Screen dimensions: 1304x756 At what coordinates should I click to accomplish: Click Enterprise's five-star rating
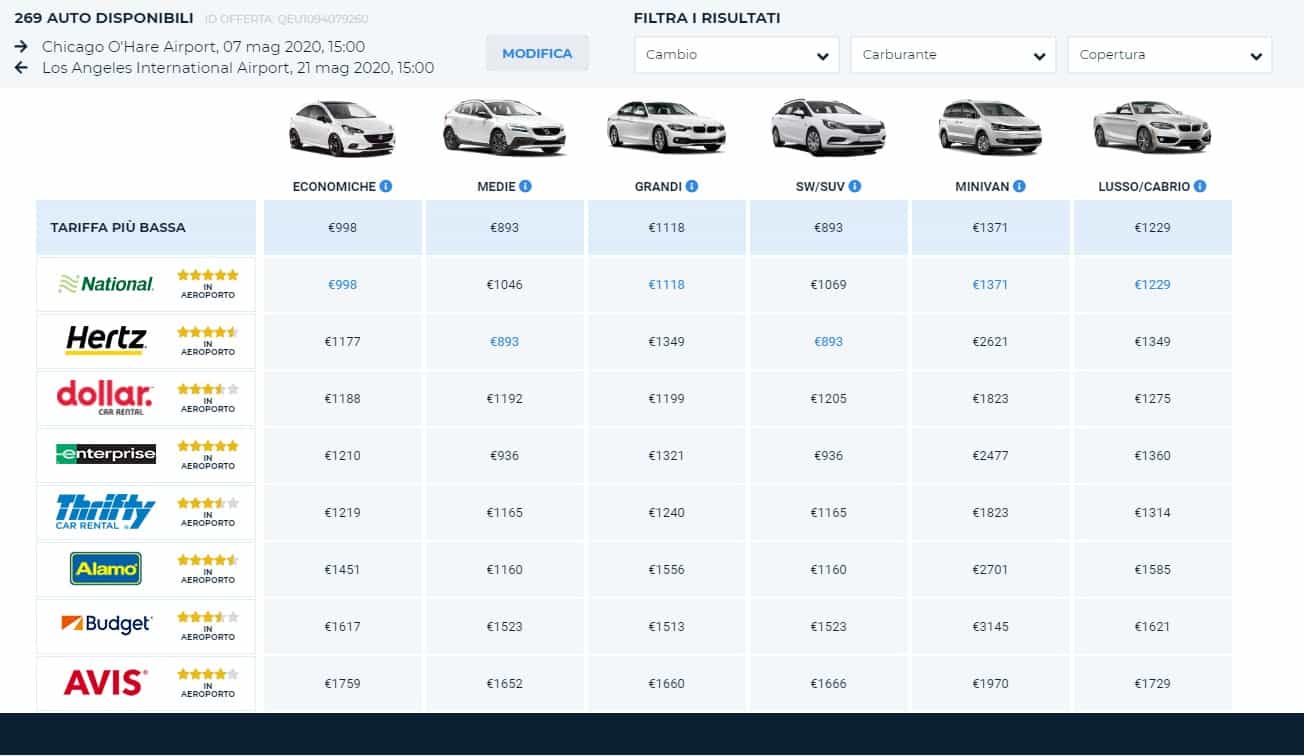[x=208, y=446]
